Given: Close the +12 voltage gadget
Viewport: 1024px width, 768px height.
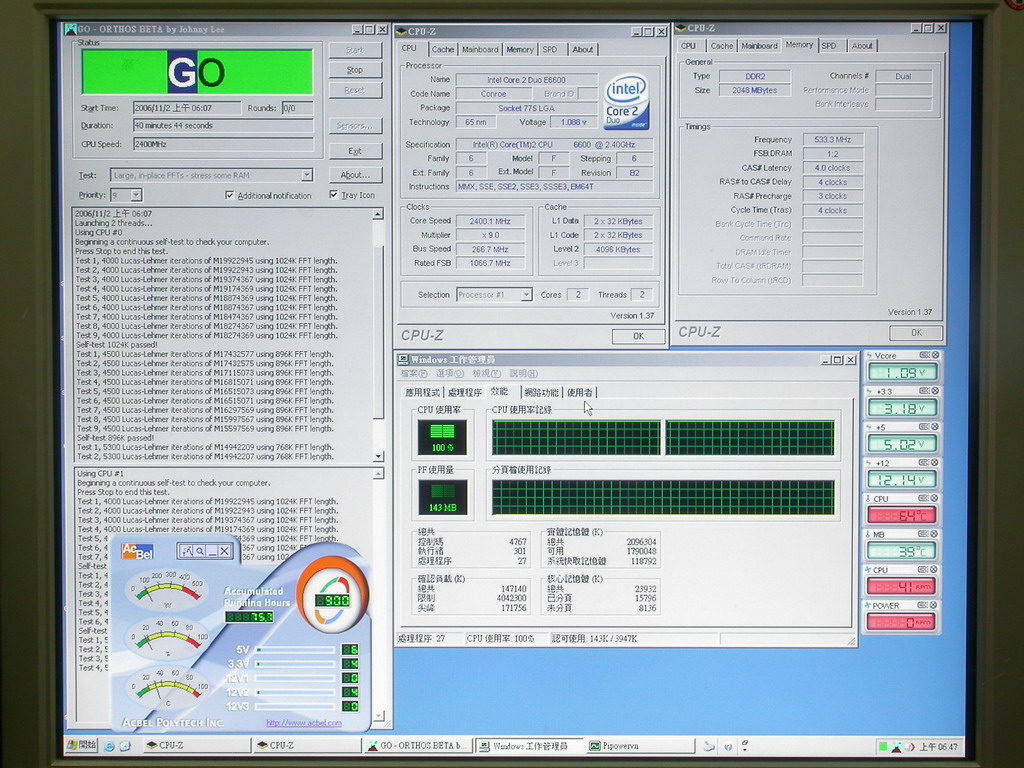Looking at the screenshot, I should 935,462.
